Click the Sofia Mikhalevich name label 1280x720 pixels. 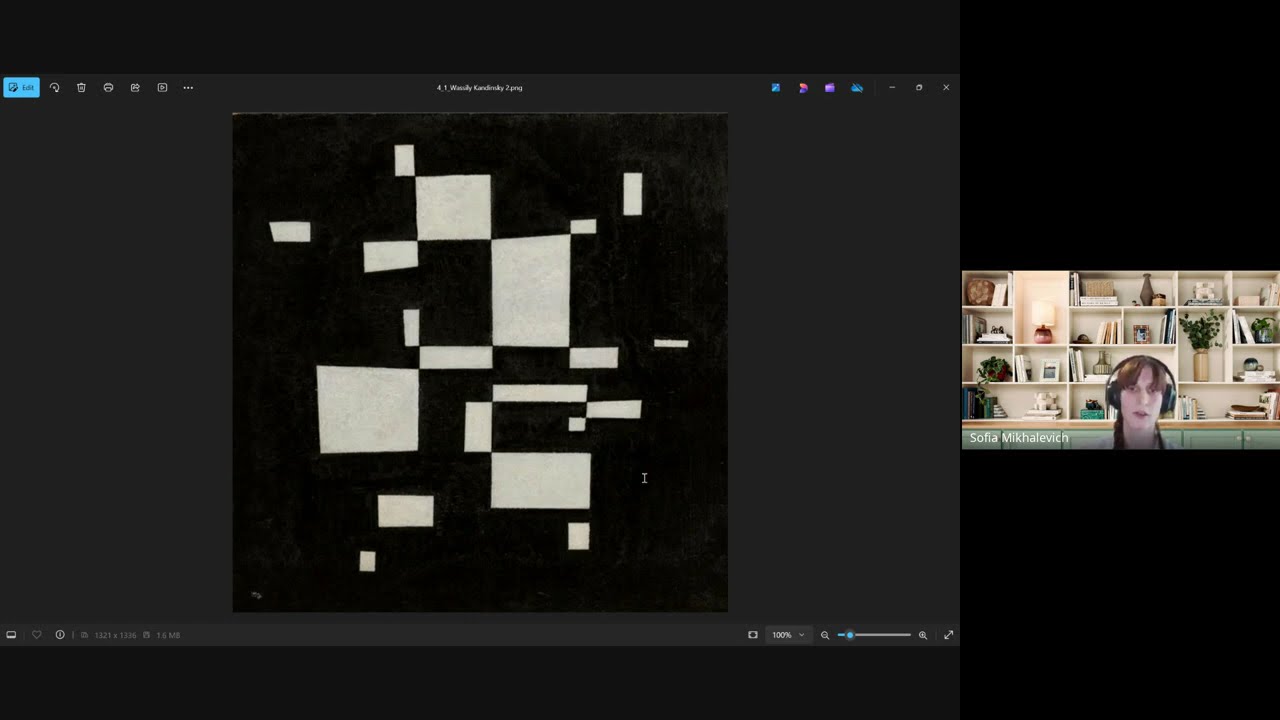[1019, 438]
